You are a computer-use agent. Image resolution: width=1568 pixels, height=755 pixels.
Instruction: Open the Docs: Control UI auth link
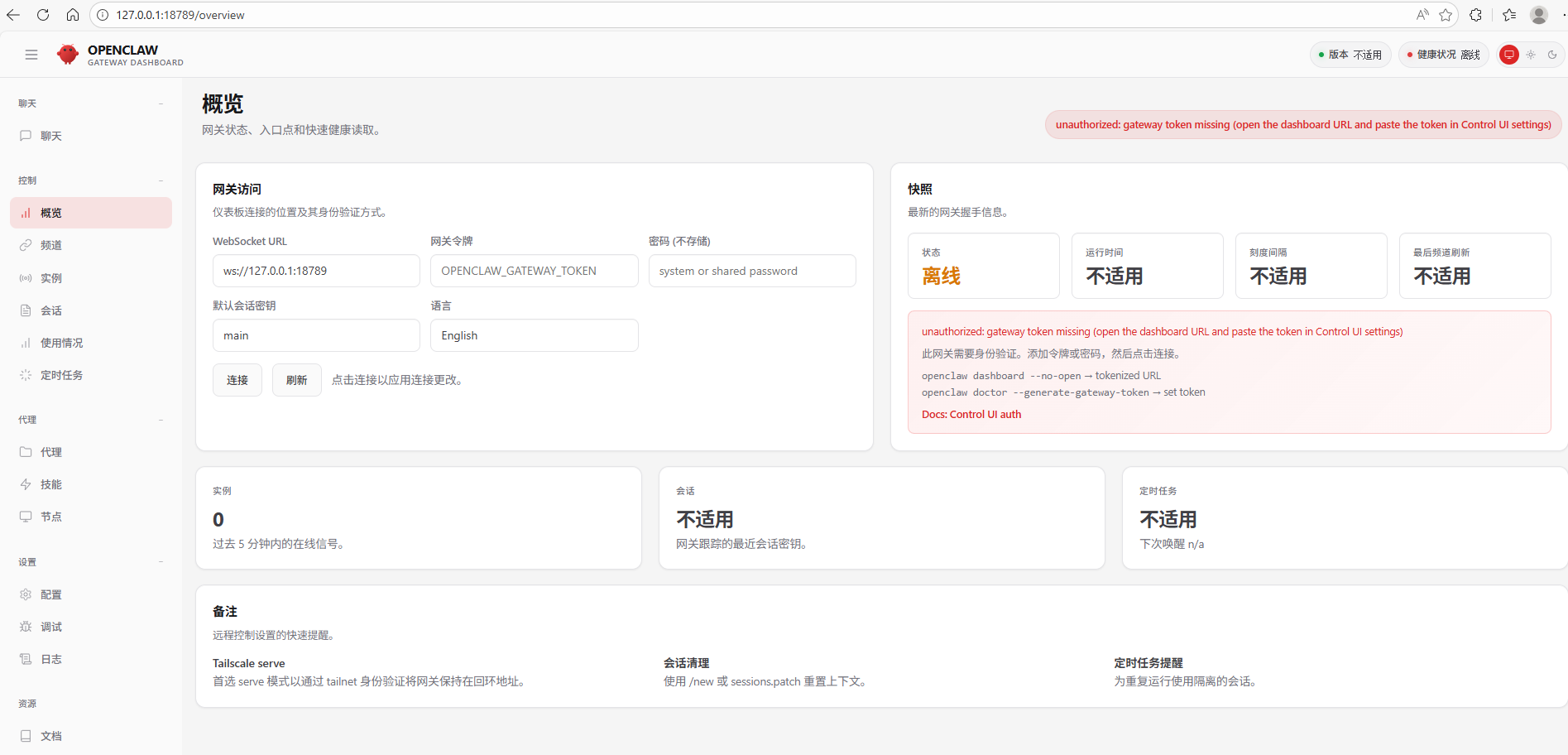click(x=971, y=415)
